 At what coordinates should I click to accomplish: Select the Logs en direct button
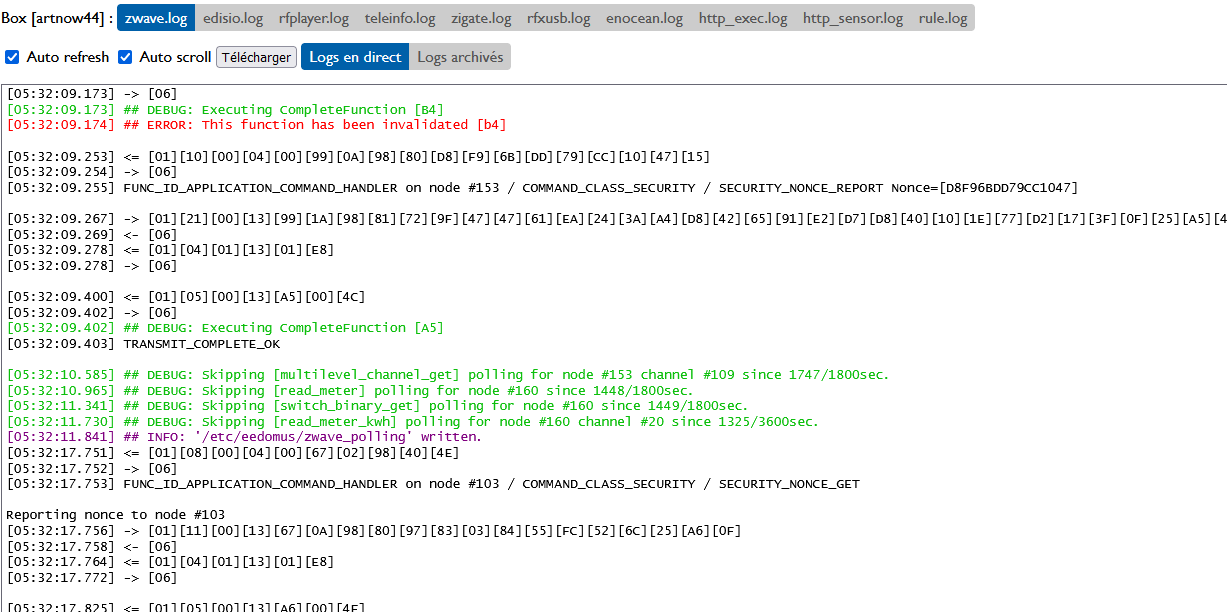click(x=355, y=57)
